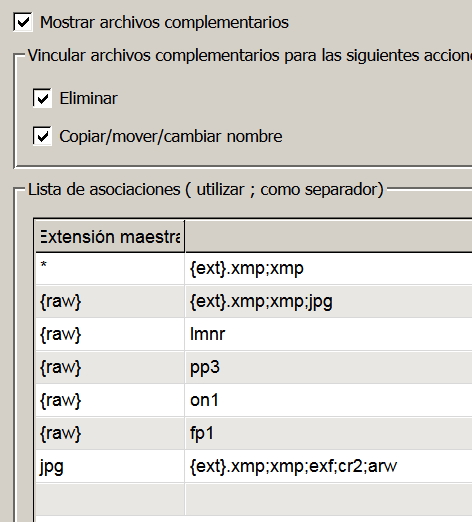The image size is (472, 522).
Task: Select the {ext}.xmp;xmp;jpg association cell
Action: [x=328, y=301]
